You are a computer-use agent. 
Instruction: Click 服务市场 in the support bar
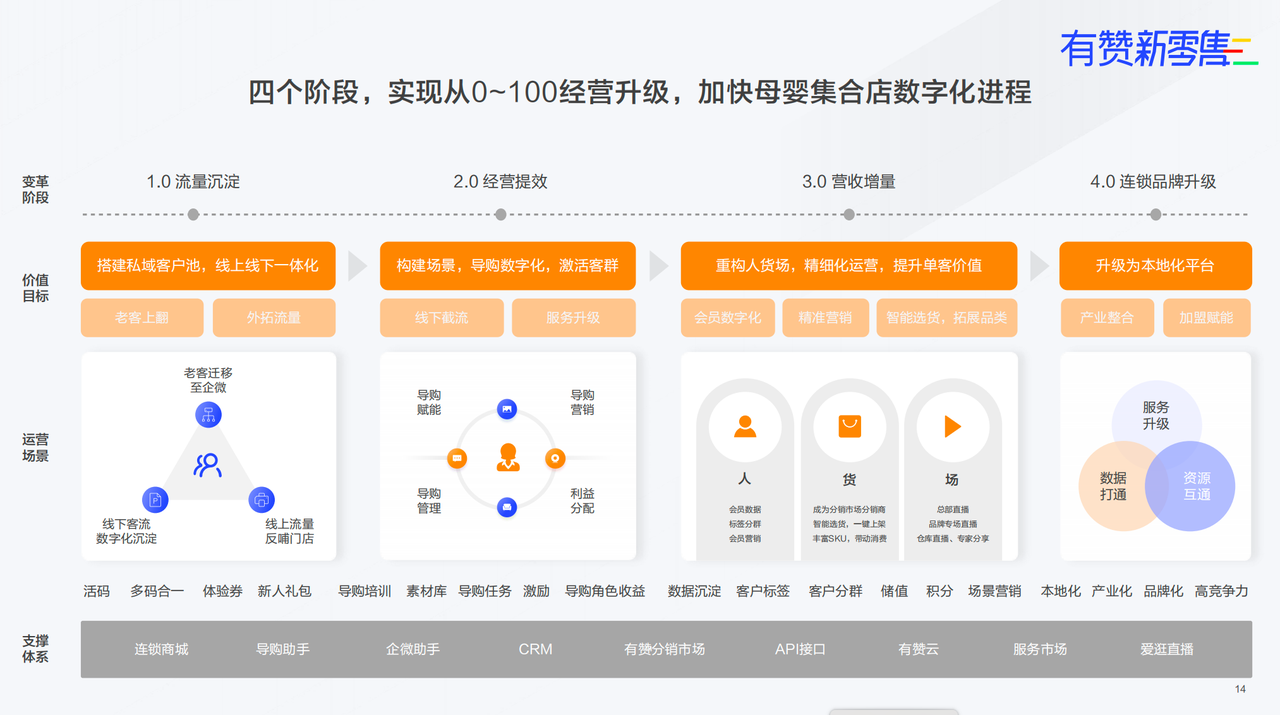coord(1040,649)
